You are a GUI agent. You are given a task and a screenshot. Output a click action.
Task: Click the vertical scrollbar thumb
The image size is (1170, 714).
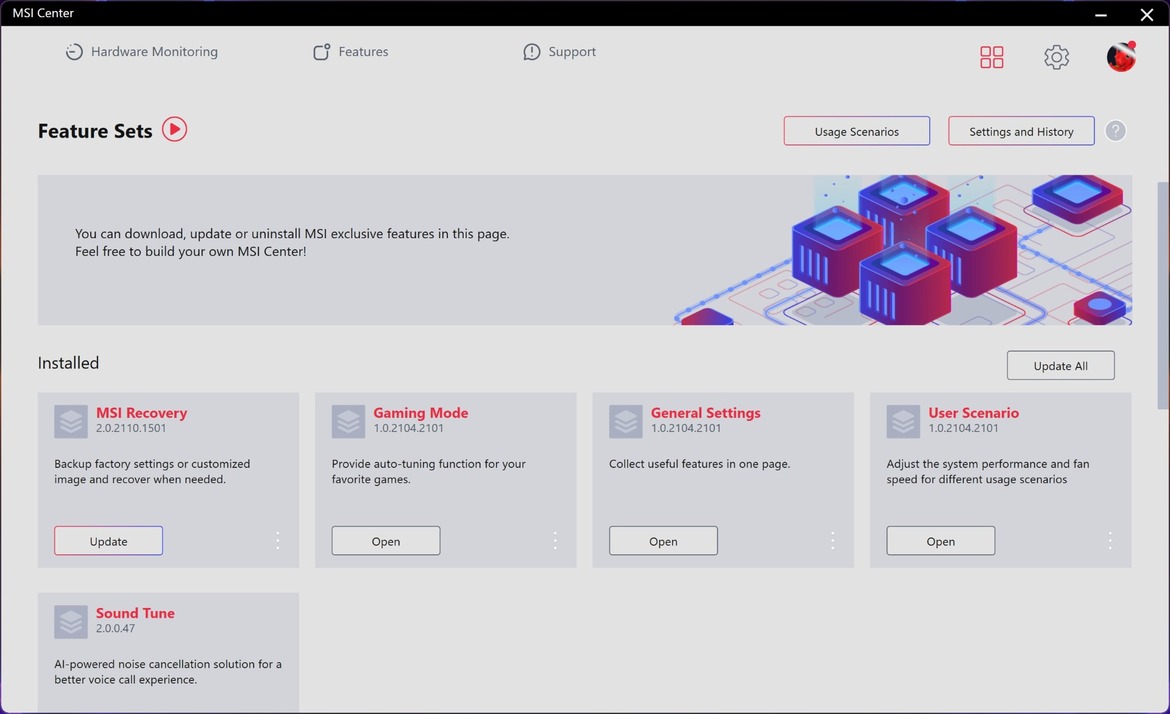[1163, 295]
